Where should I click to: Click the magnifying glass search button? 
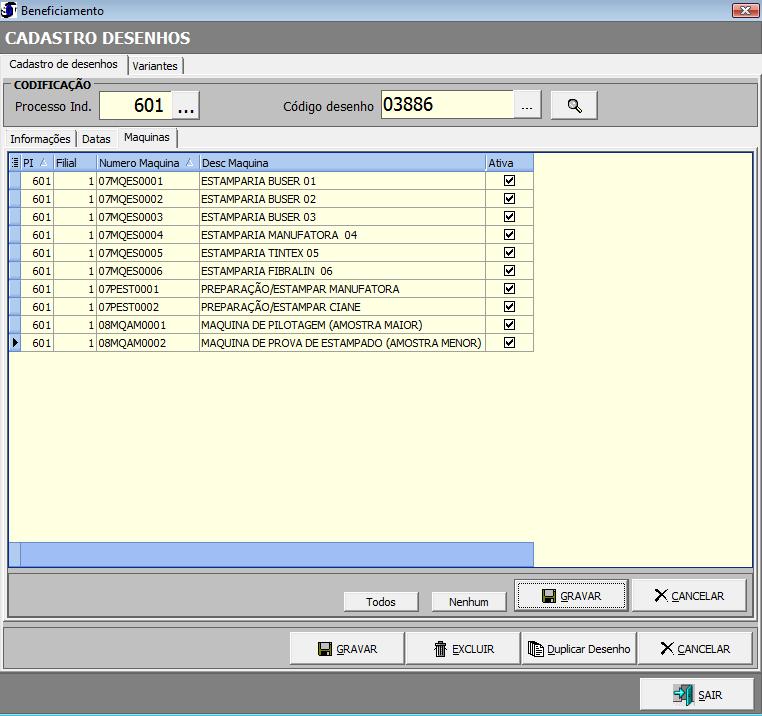coord(573,105)
